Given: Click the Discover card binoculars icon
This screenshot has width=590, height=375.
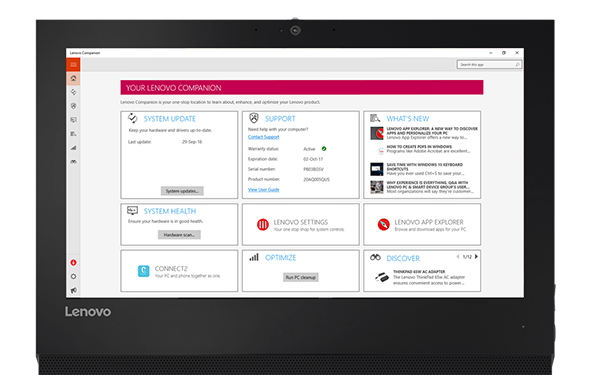Looking at the screenshot, I should pyautogui.click(x=375, y=258).
